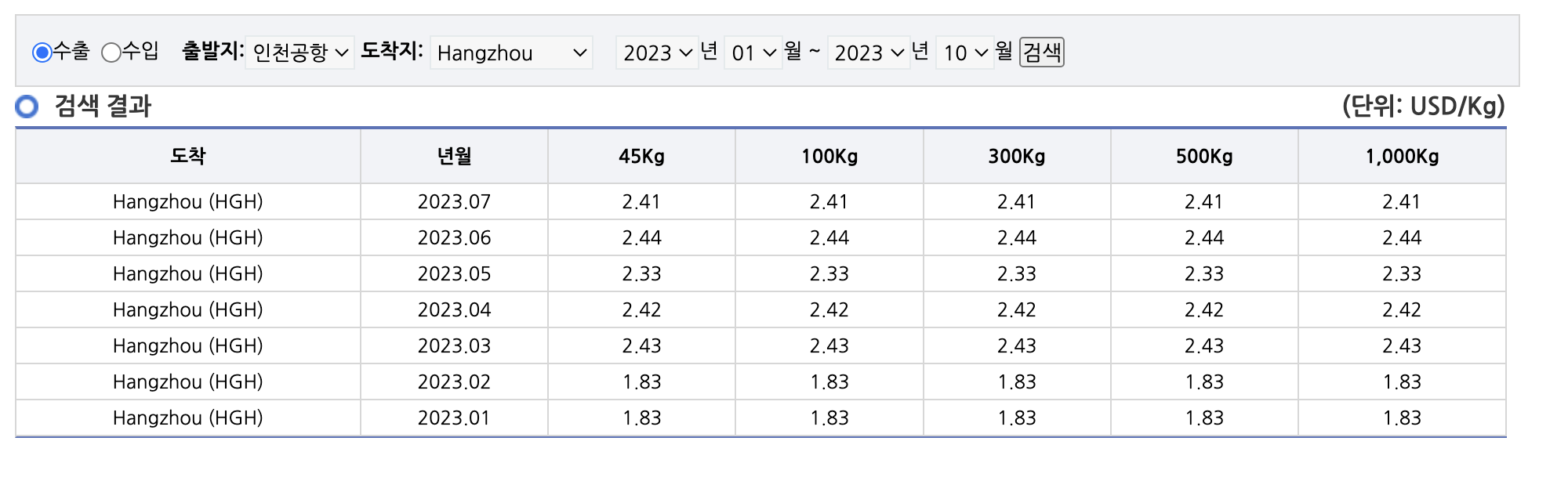
Task: Click the 45Kg value 2.41 for 2023.07
Action: [641, 202]
